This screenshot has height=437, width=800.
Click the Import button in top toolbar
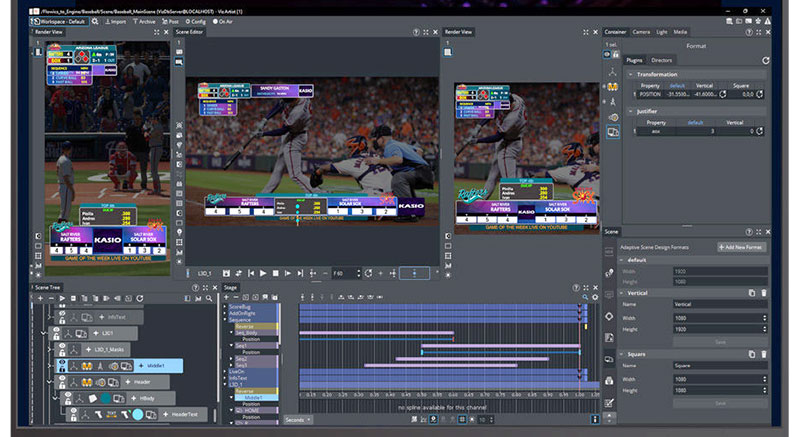click(x=116, y=19)
